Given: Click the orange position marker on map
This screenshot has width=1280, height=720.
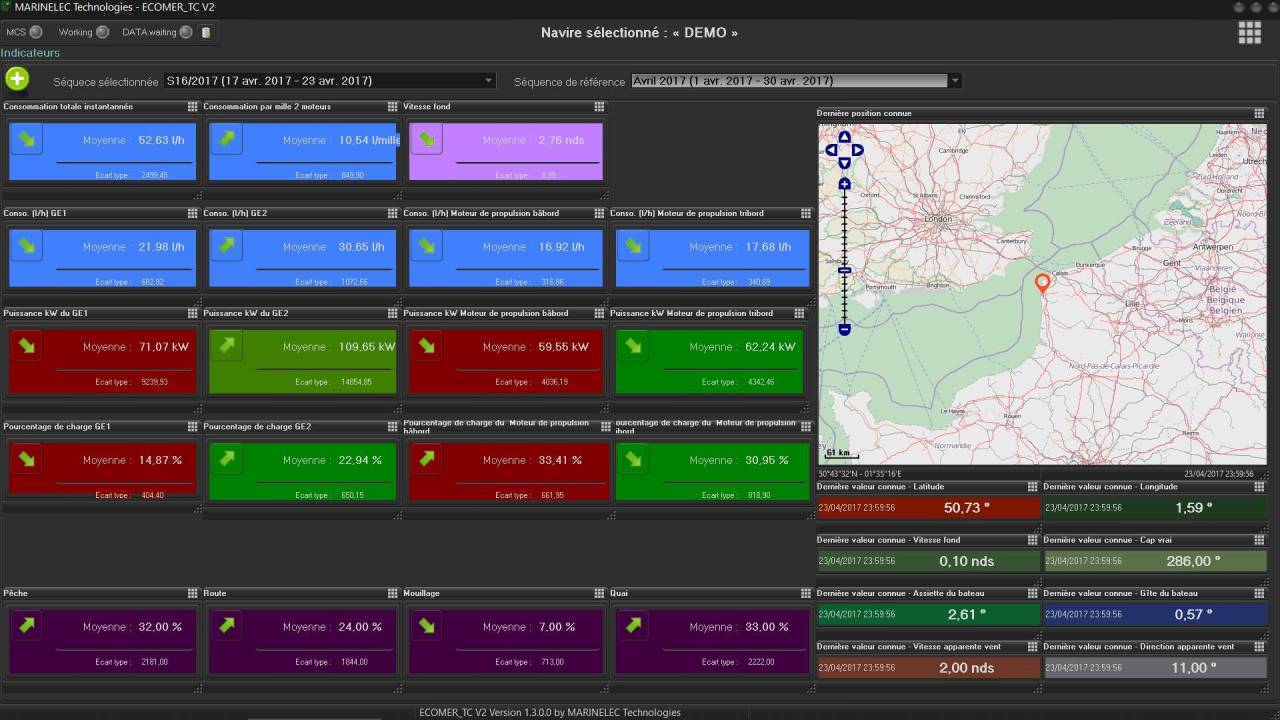Looking at the screenshot, I should click(1042, 283).
